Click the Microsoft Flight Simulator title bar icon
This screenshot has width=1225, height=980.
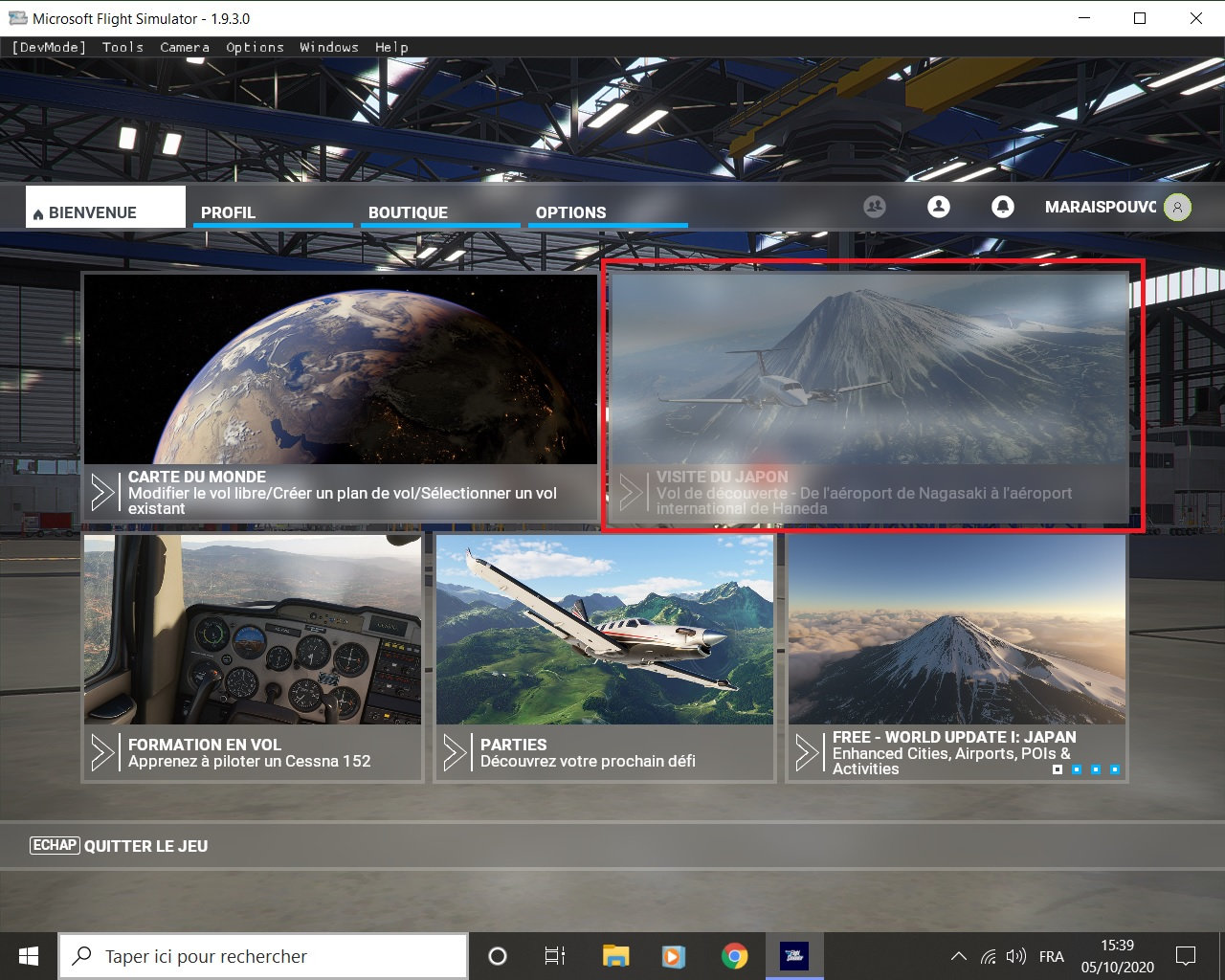[18, 18]
